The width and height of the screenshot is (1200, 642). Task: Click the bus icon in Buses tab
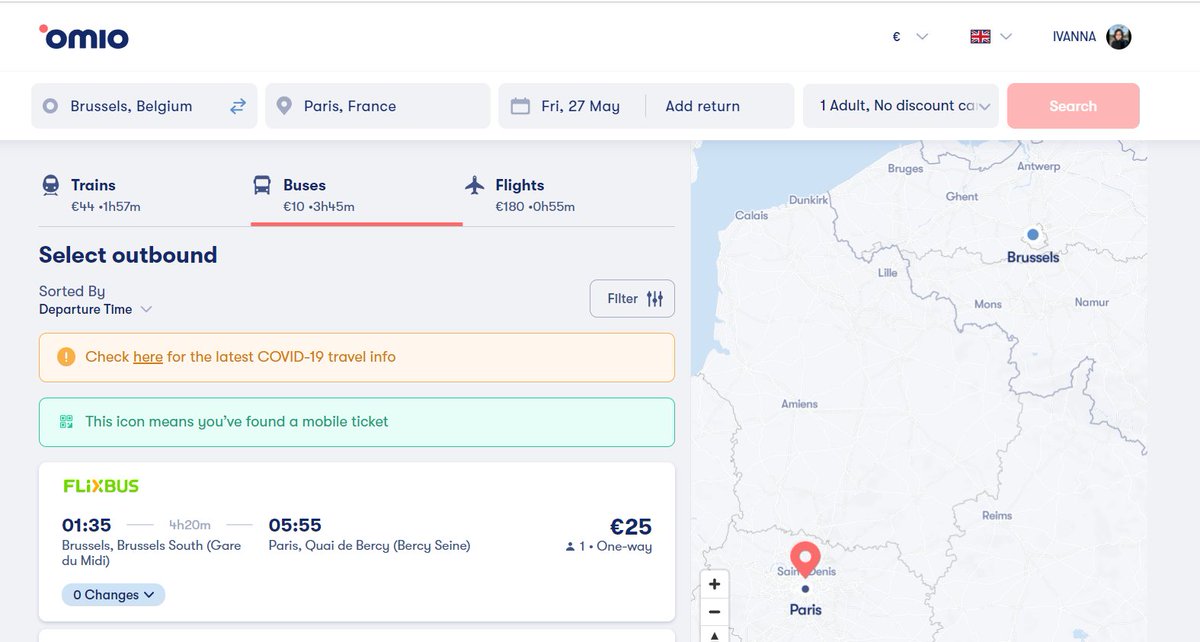click(x=262, y=186)
